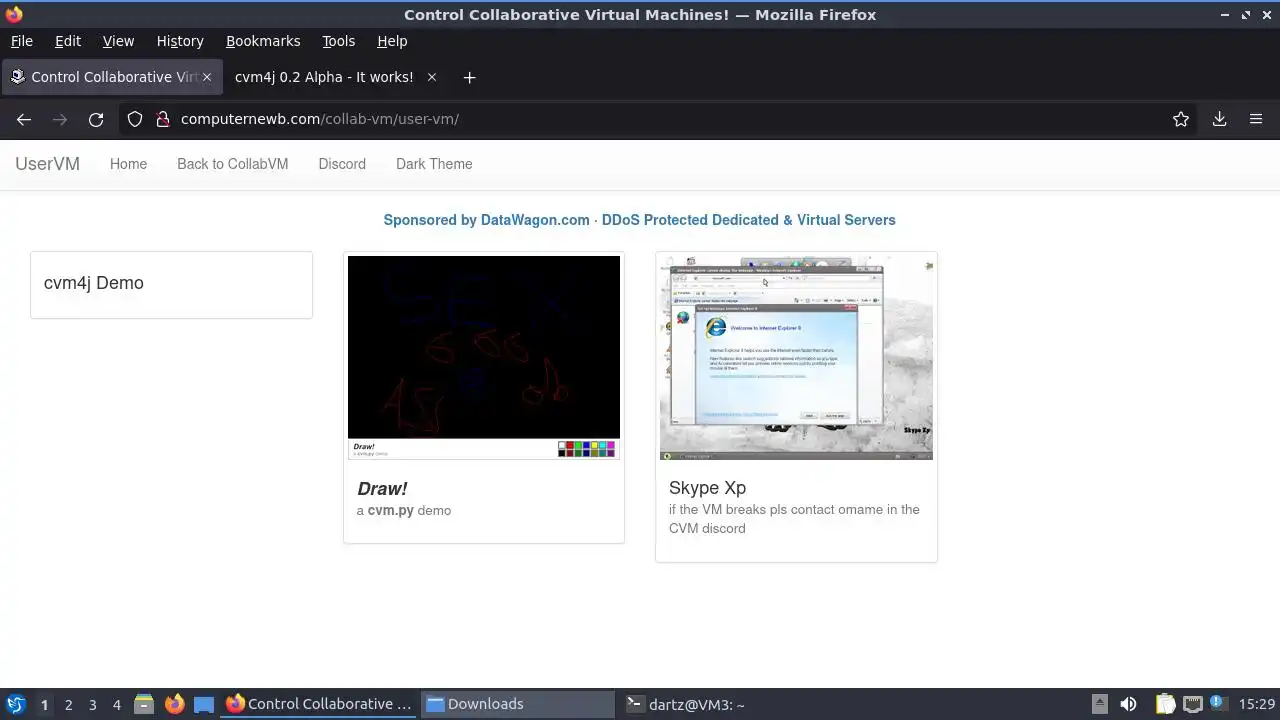Open the Bookmarks menu
Screen dimensions: 1280x720
pyautogui.click(x=263, y=41)
